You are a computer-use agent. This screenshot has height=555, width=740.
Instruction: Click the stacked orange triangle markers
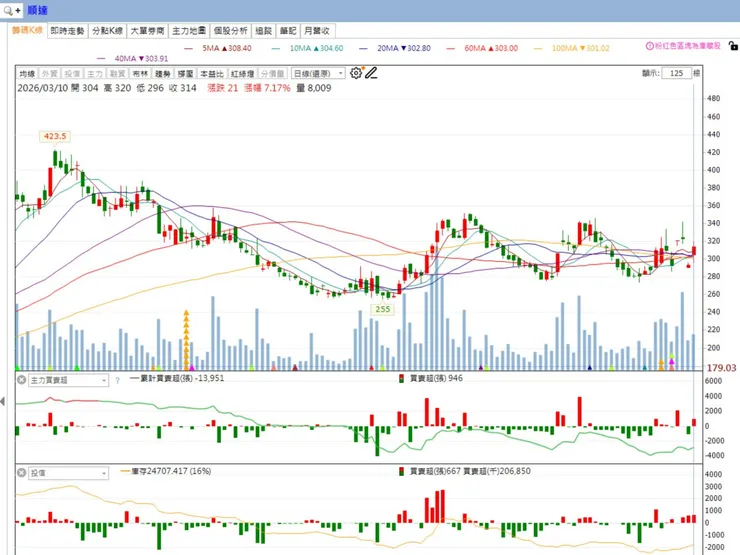[x=186, y=339]
